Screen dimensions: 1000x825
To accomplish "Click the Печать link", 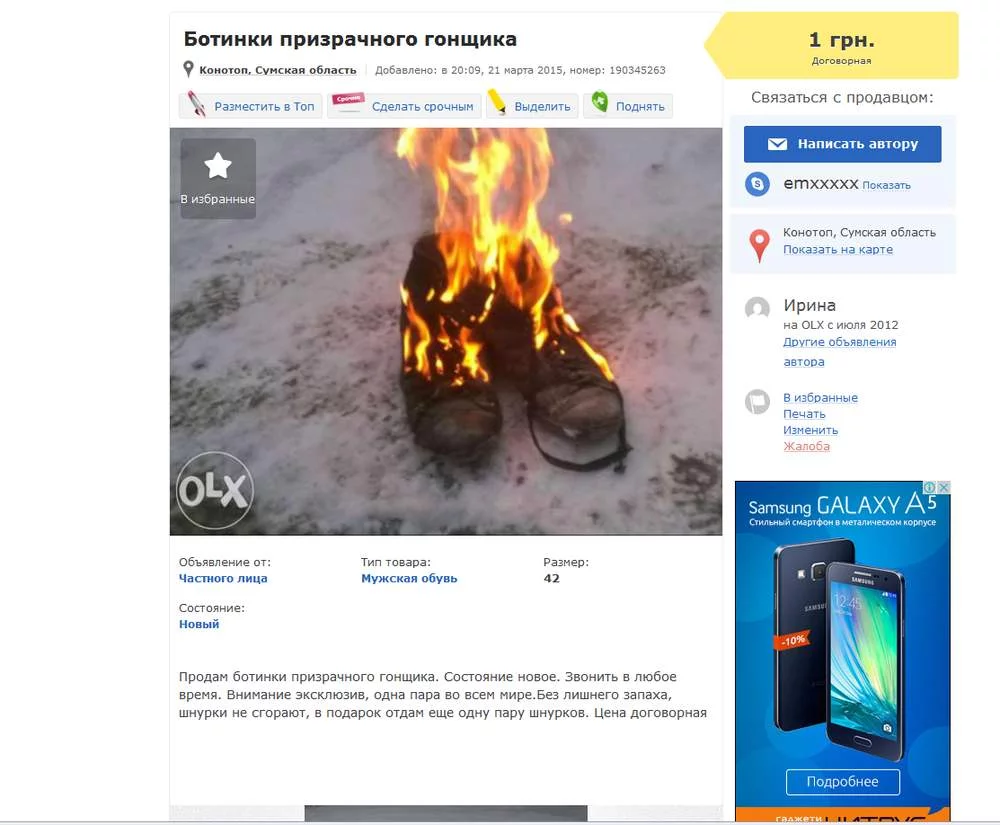I will coord(804,414).
